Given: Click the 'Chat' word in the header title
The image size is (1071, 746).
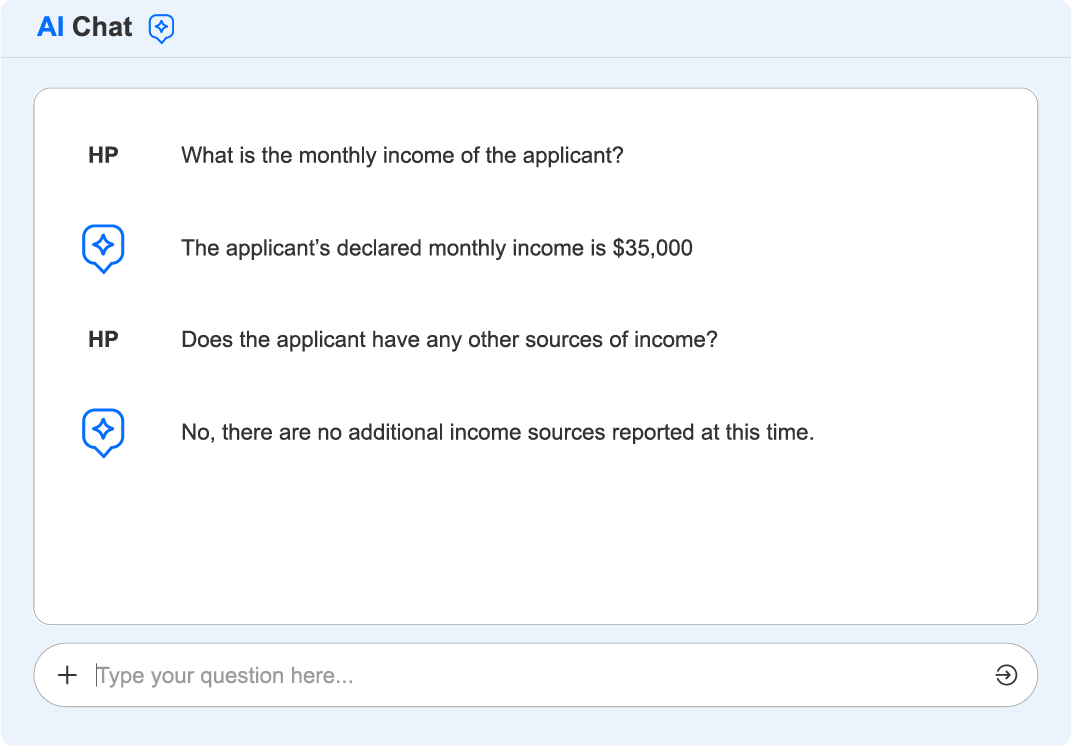Looking at the screenshot, I should pyautogui.click(x=102, y=28).
